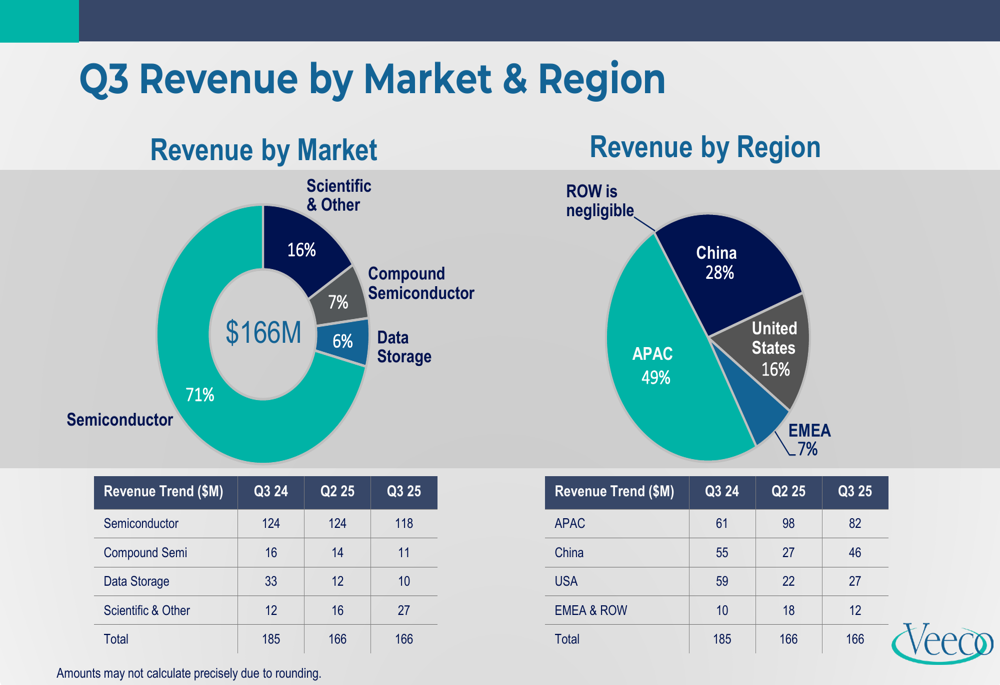Select the Q2 25 column header in region table
1000x685 pixels.
[x=788, y=491]
